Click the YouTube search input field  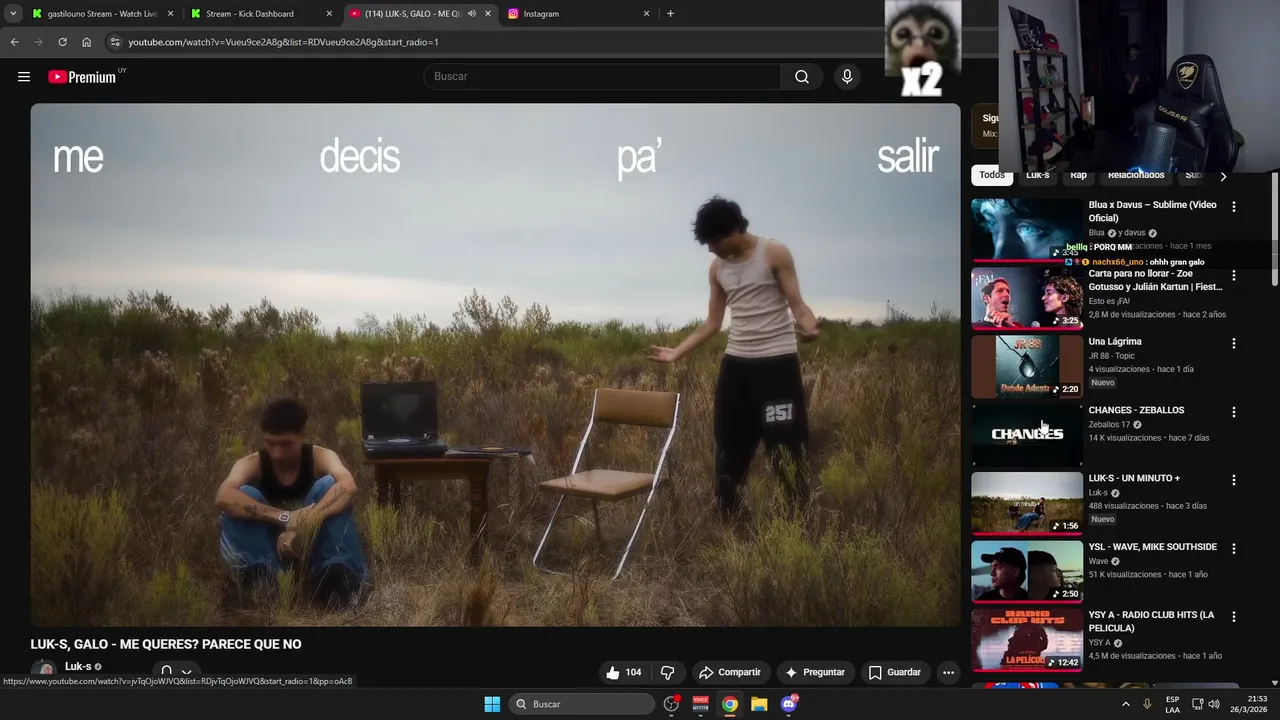[603, 77]
